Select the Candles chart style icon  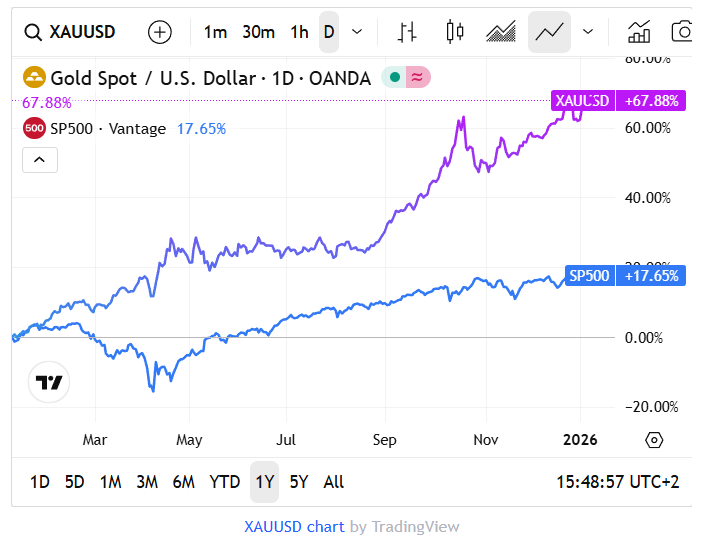click(455, 32)
